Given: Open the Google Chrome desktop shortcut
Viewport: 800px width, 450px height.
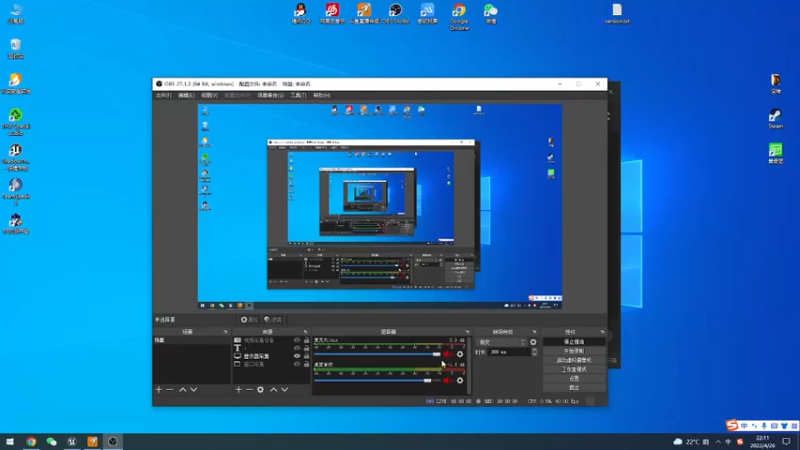Looking at the screenshot, I should point(459,16).
